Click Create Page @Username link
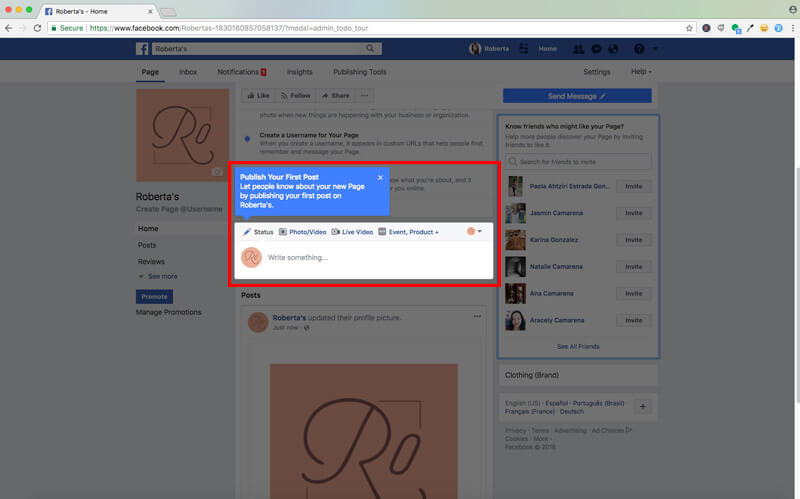Screen dimensions: 800x499 pyautogui.click(x=179, y=209)
